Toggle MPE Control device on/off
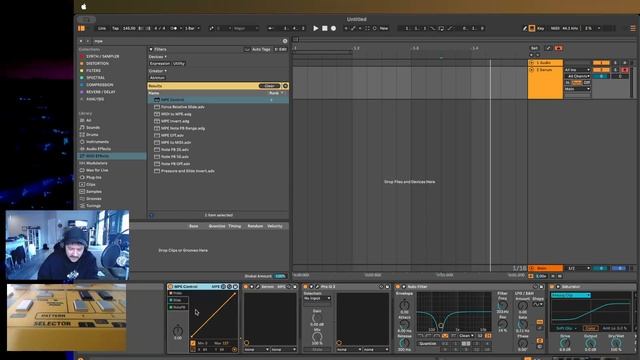Image resolution: width=640 pixels, height=360 pixels. click(x=171, y=287)
